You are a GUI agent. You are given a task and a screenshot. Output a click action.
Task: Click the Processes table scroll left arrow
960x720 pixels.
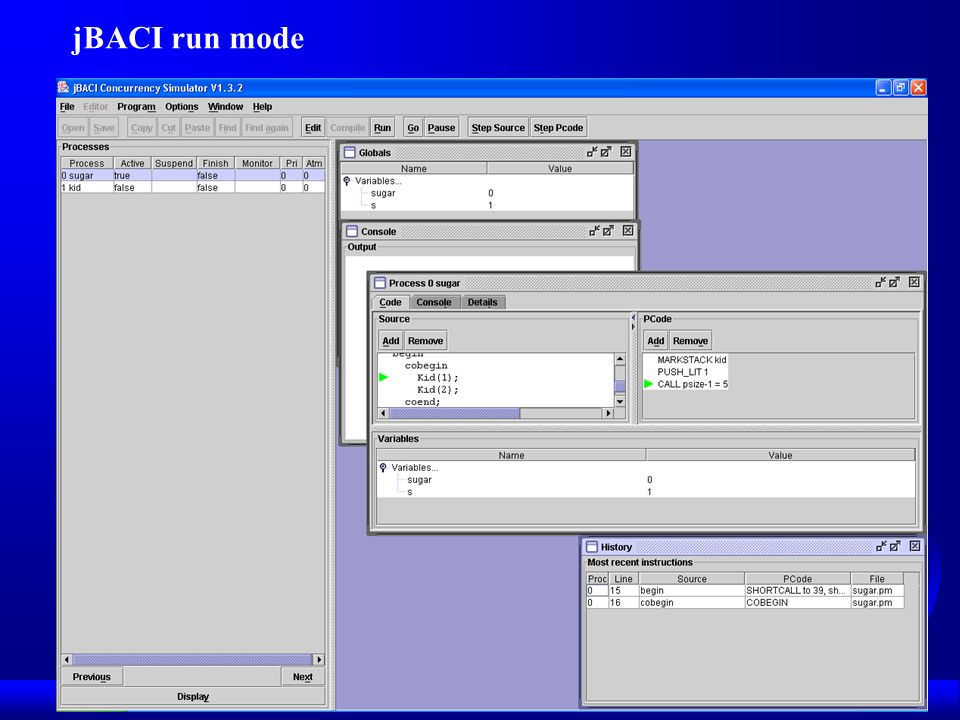click(67, 659)
